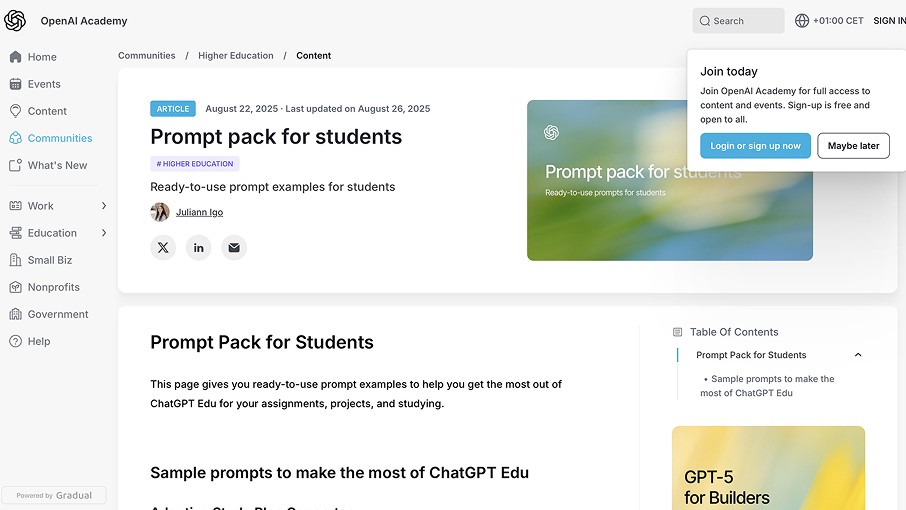Screen dimensions: 906x510
Task: Click the search magnifier icon
Action: click(704, 21)
